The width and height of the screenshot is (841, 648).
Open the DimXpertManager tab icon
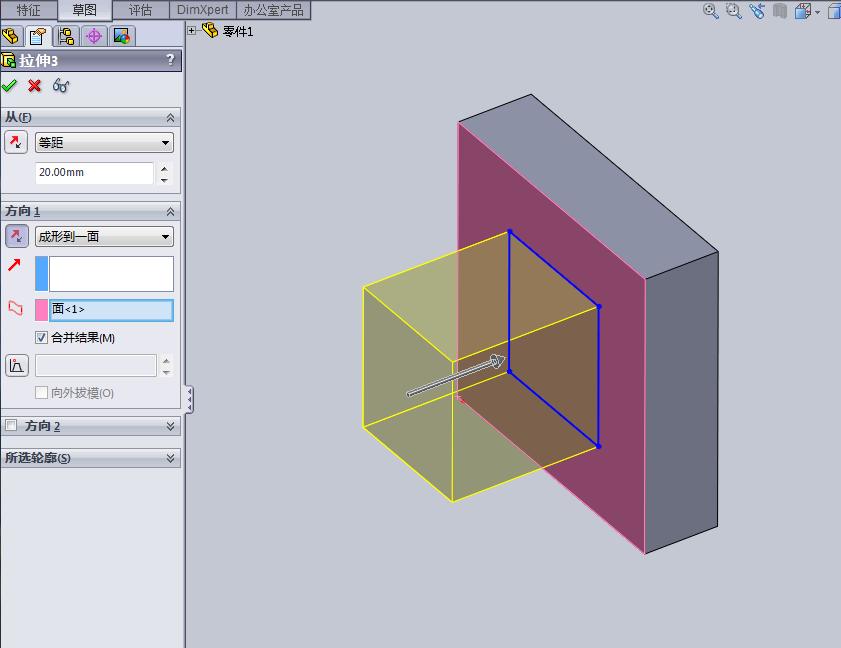(x=94, y=36)
